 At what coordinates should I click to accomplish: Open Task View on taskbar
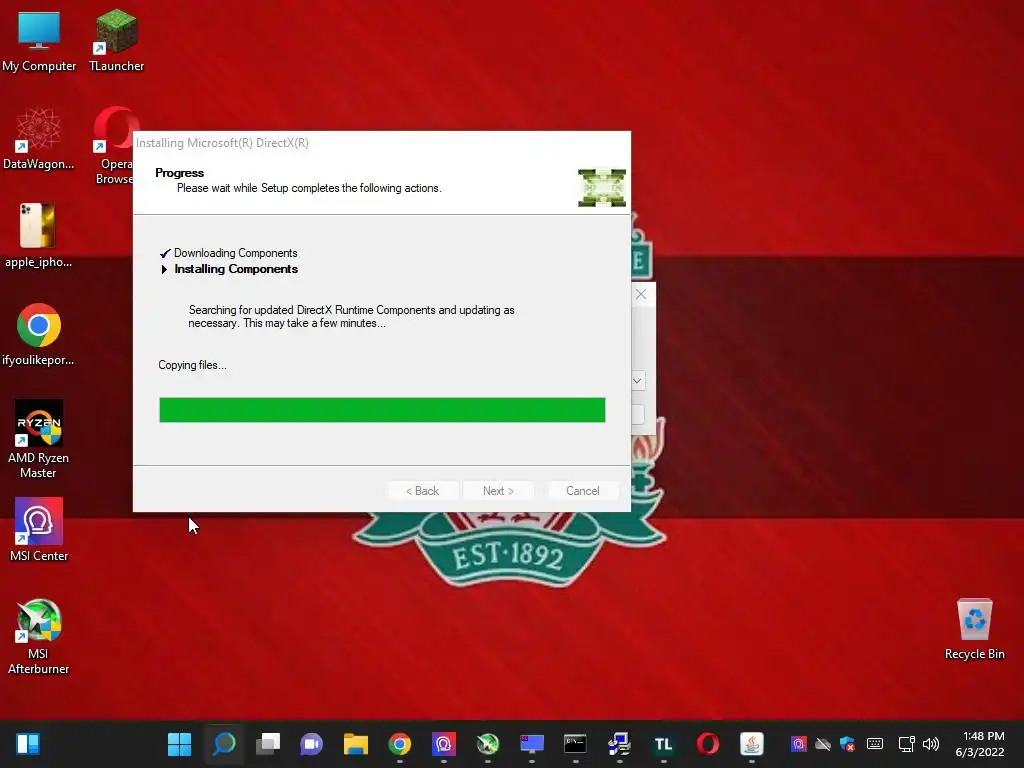click(x=268, y=744)
